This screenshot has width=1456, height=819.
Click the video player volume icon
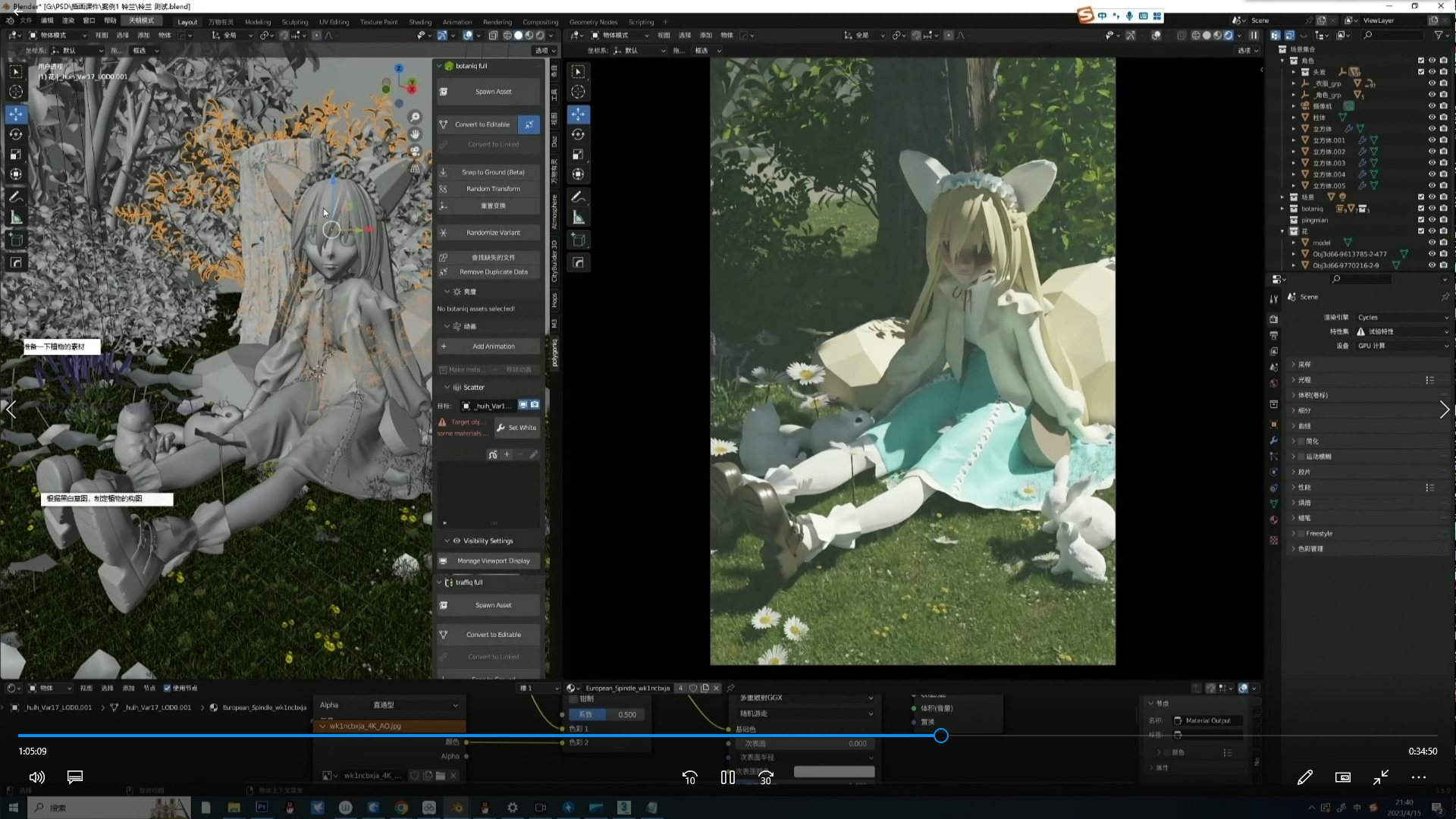click(36, 777)
